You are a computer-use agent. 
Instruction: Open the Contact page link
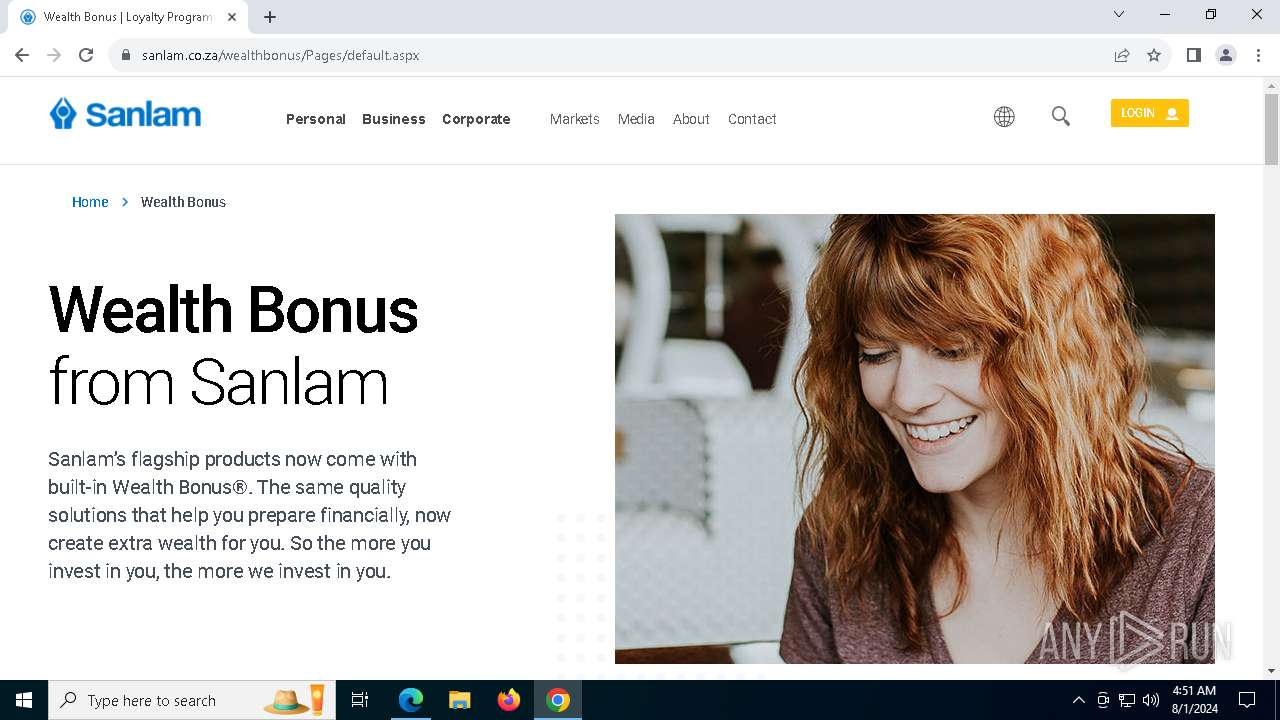pyautogui.click(x=752, y=119)
